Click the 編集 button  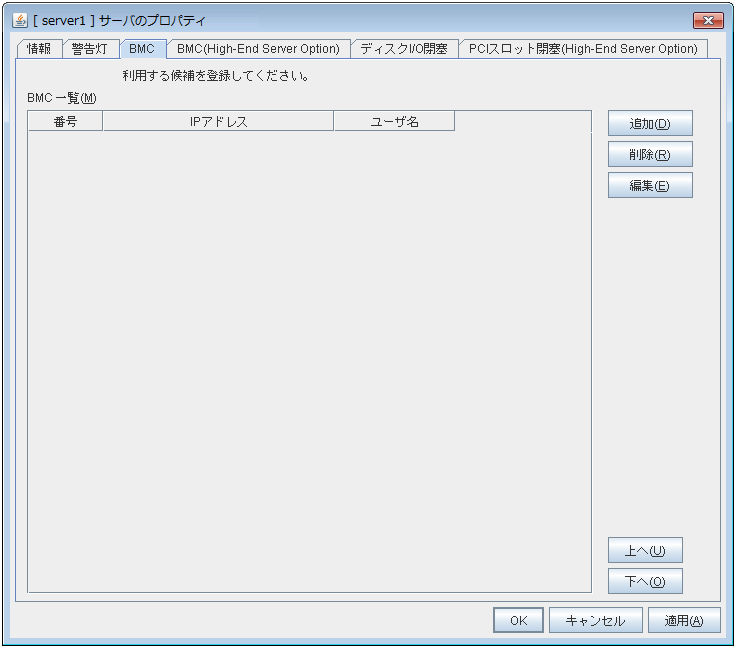coord(650,185)
